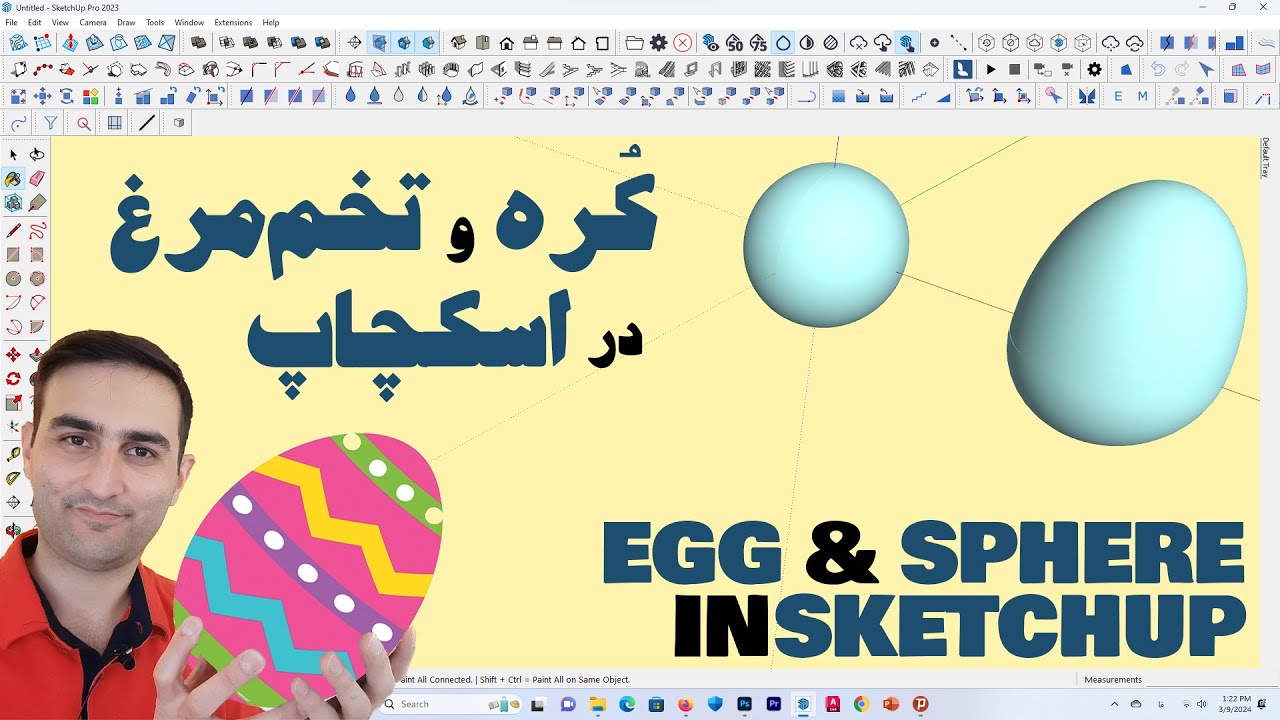Toggle the half-filled drop style

tap(807, 43)
